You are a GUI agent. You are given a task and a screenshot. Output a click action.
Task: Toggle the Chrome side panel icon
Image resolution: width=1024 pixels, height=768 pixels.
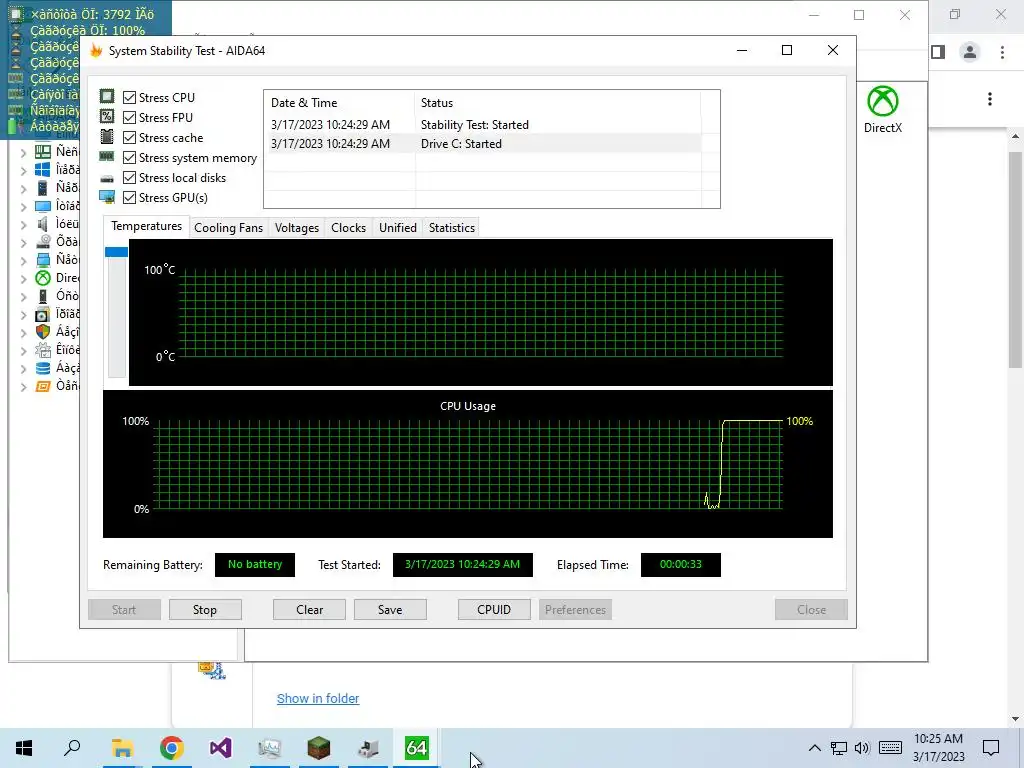(x=938, y=52)
